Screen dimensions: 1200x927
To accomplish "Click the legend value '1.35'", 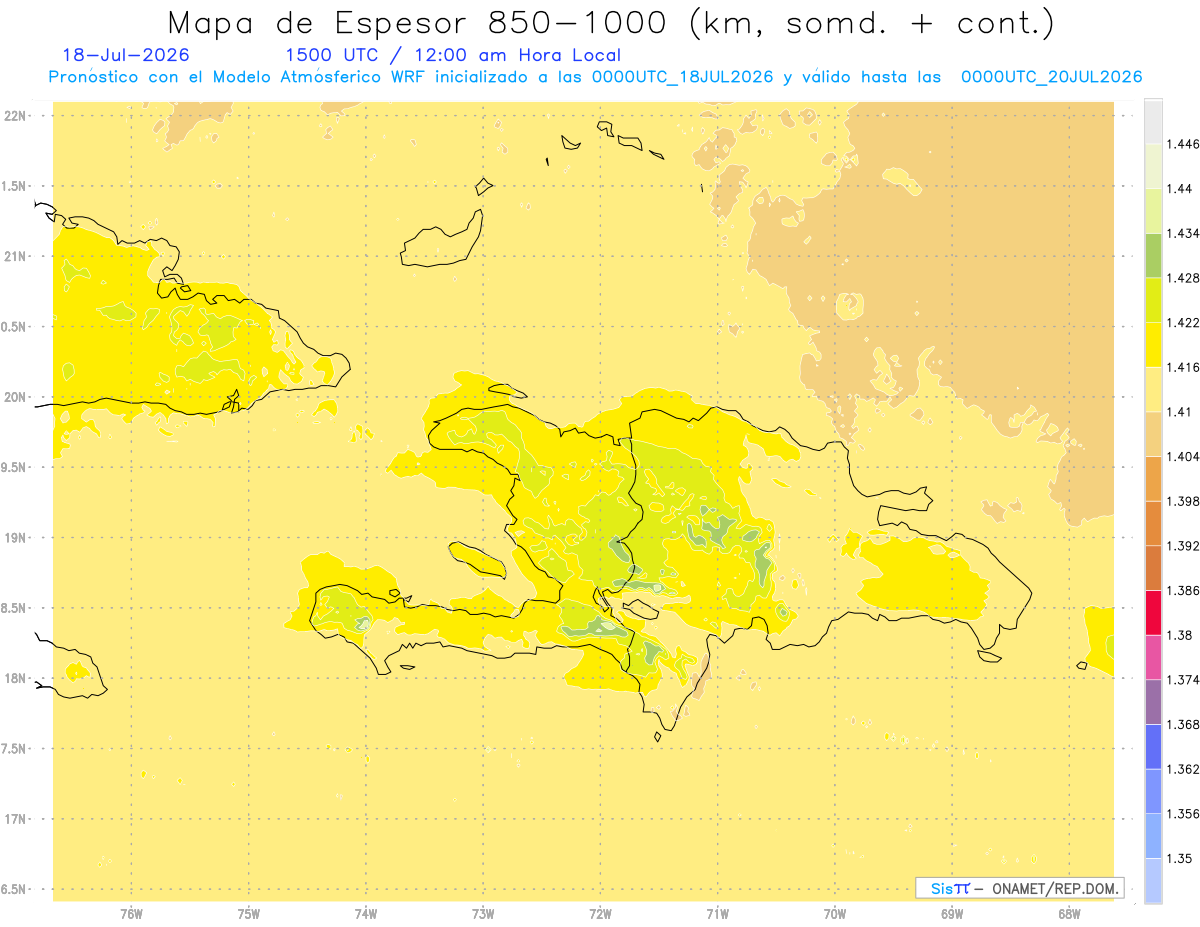I will point(1179,858).
